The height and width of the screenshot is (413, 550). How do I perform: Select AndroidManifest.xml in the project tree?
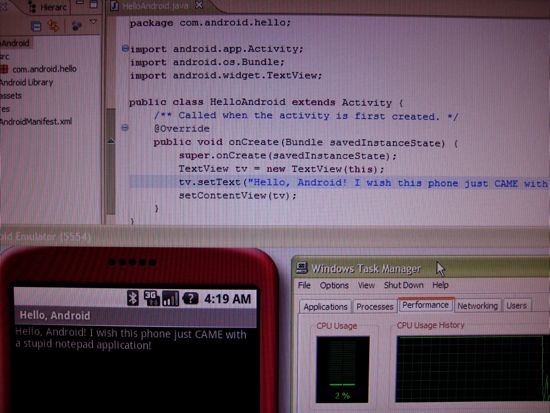click(36, 122)
